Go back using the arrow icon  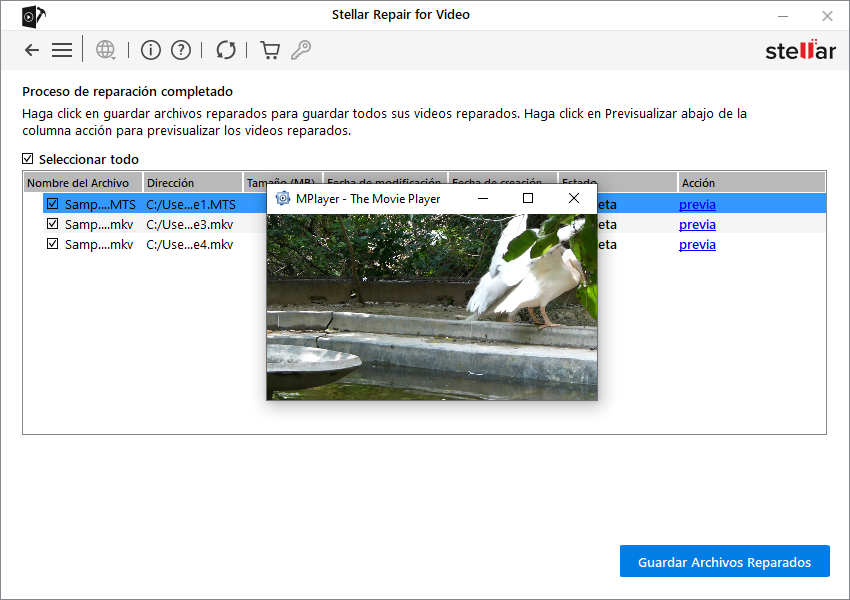click(32, 50)
